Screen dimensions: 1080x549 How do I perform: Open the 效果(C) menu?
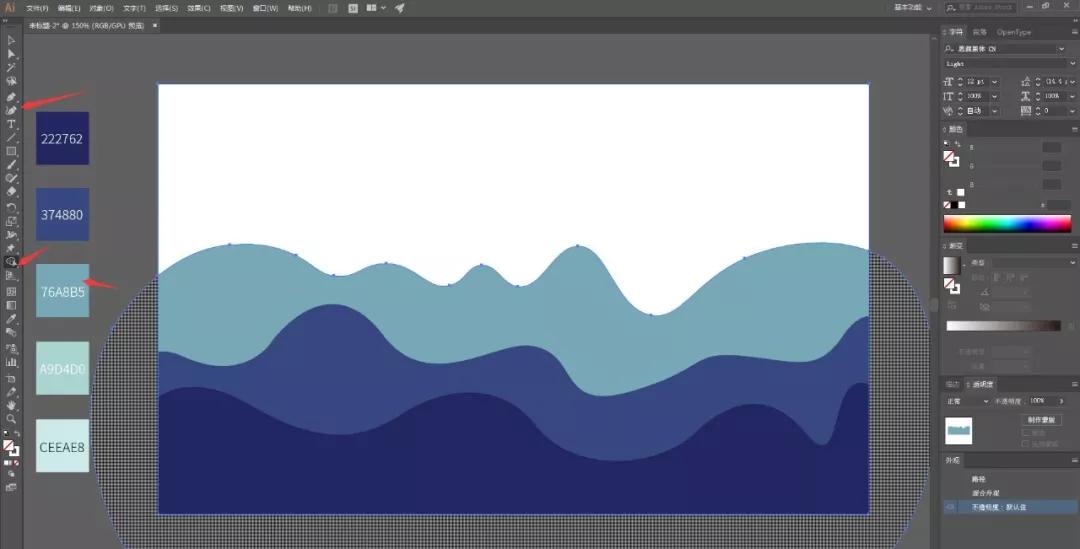click(x=198, y=8)
